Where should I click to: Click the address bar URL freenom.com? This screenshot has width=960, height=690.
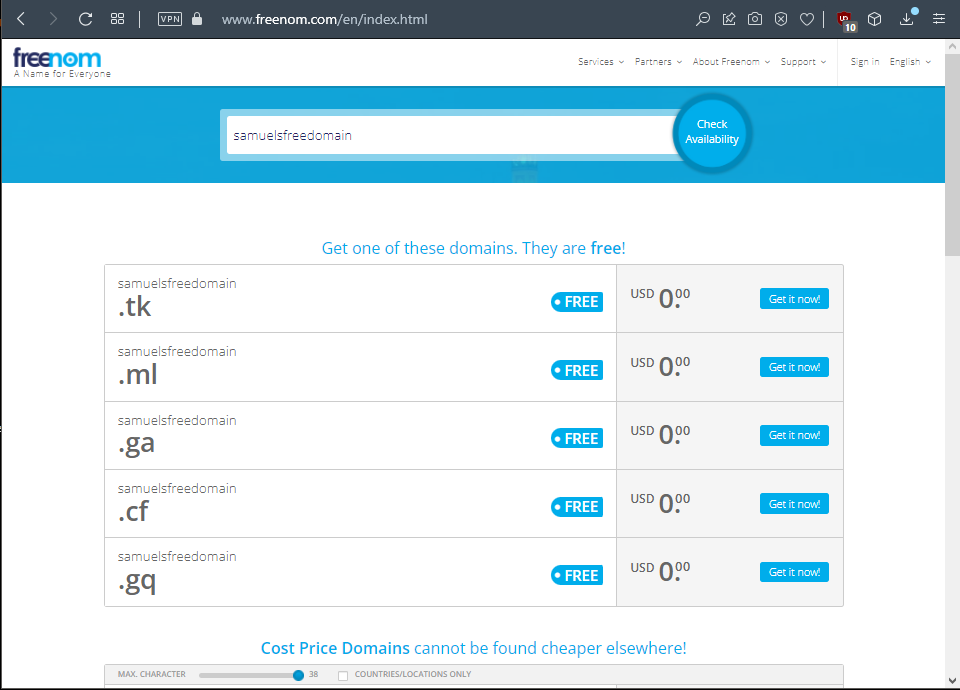click(x=324, y=19)
